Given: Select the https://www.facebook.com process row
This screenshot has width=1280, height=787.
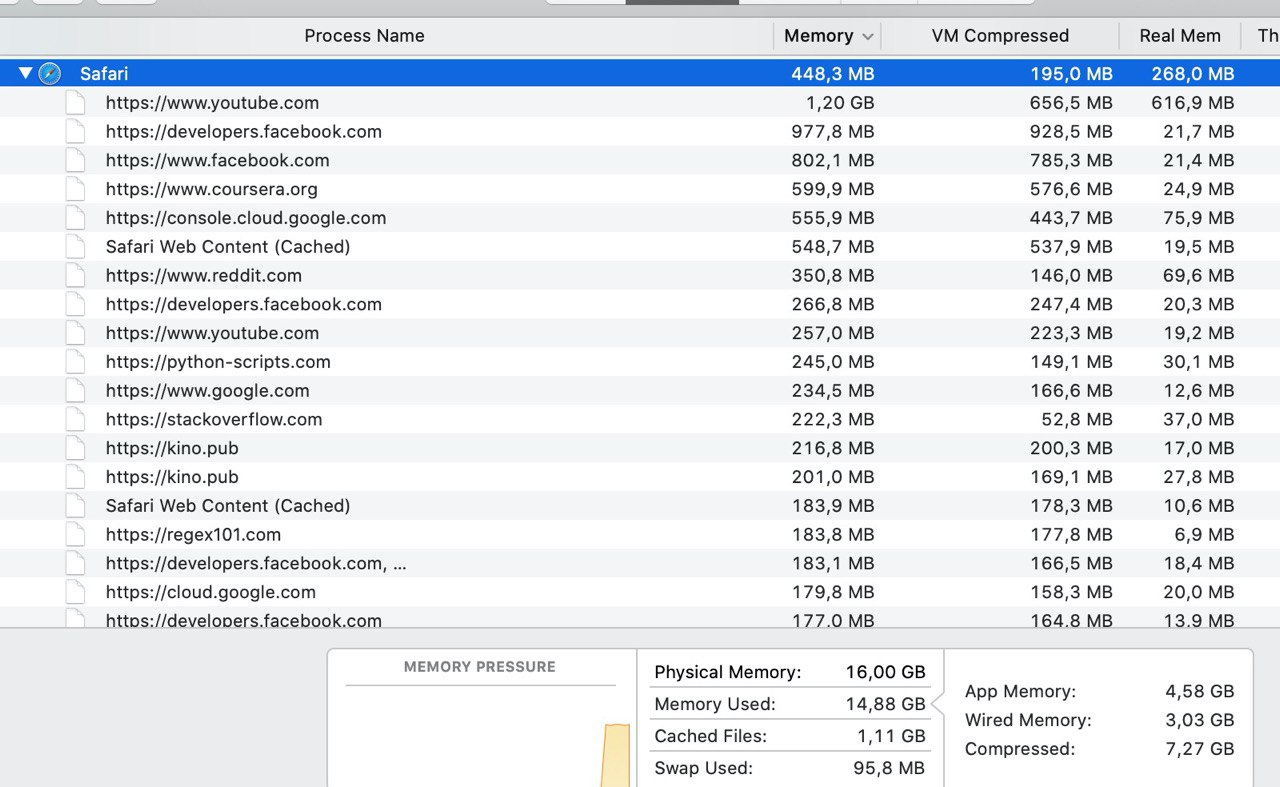Looking at the screenshot, I should (x=640, y=160).
